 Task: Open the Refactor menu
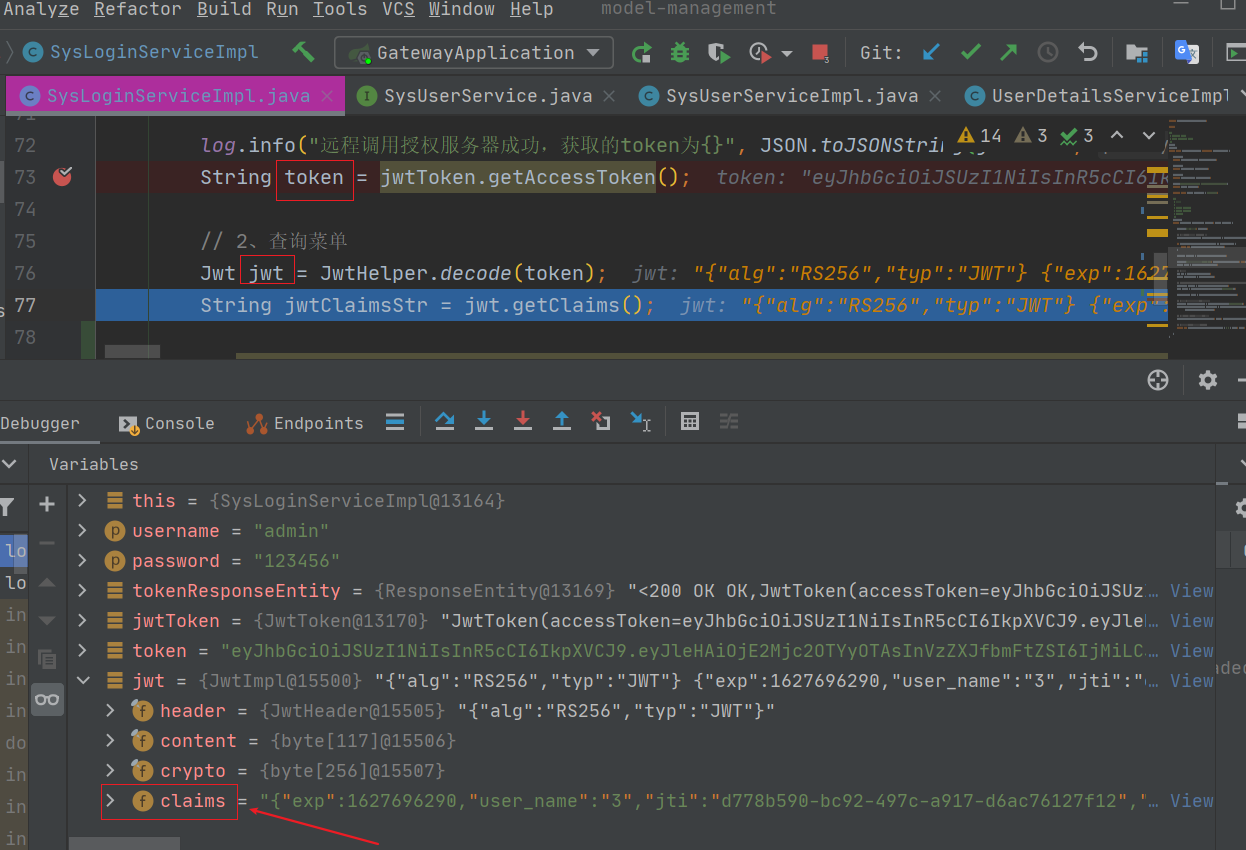click(139, 10)
